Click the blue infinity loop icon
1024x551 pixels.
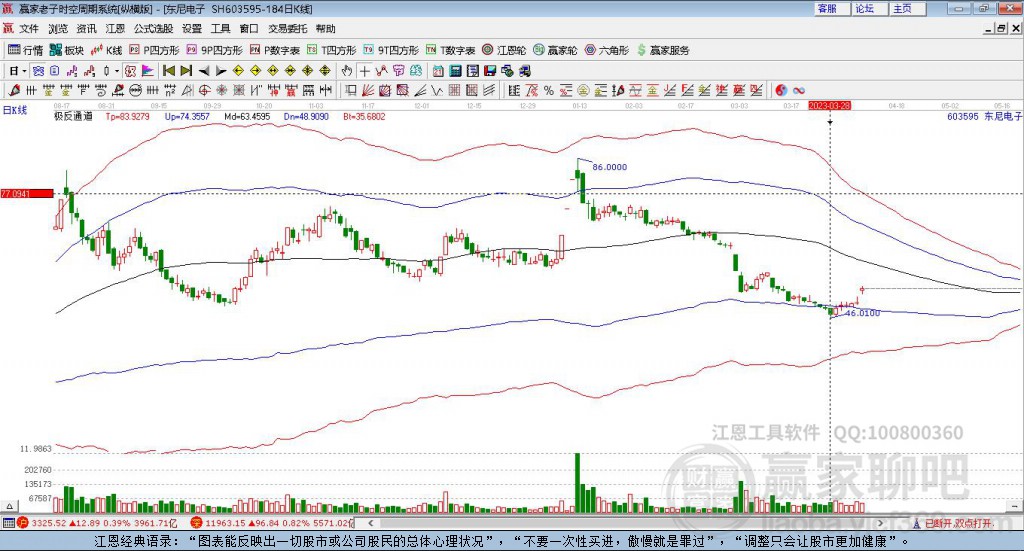[x=799, y=91]
